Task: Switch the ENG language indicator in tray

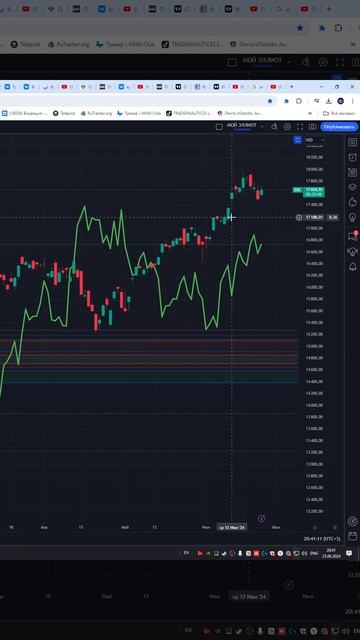Action: tap(314, 553)
